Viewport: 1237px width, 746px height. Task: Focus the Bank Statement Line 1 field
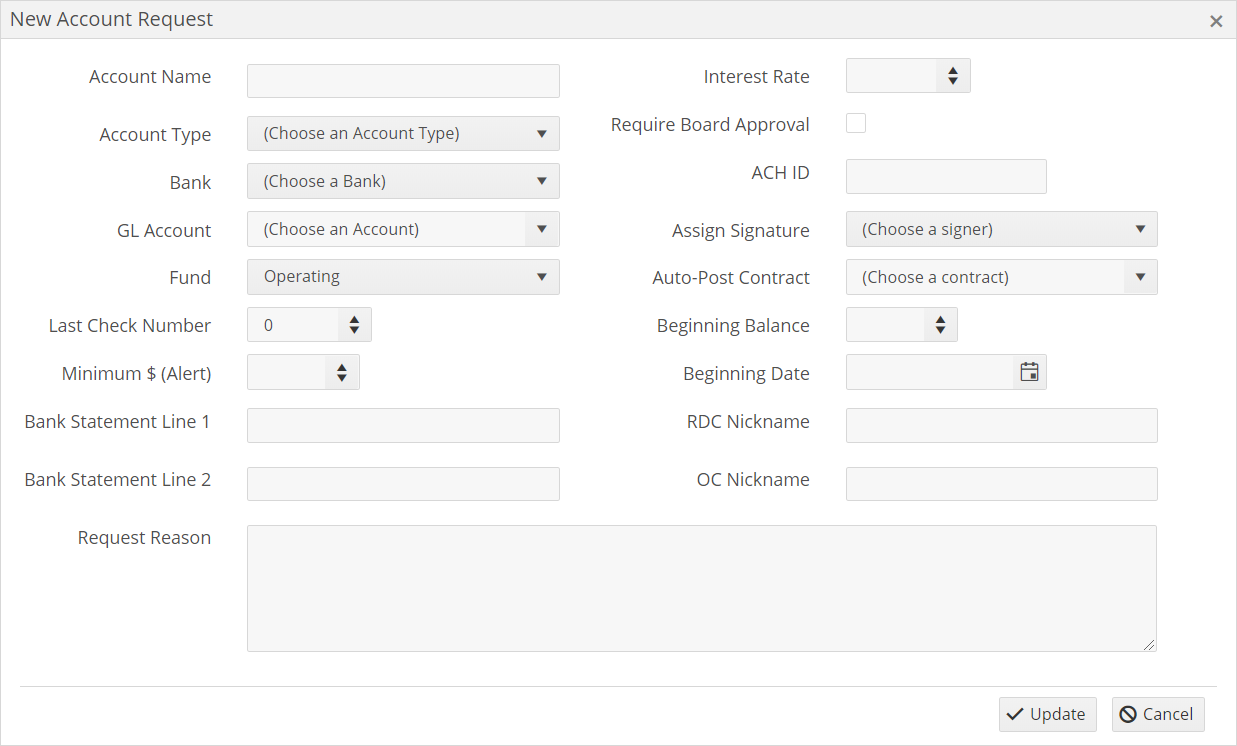pos(403,425)
